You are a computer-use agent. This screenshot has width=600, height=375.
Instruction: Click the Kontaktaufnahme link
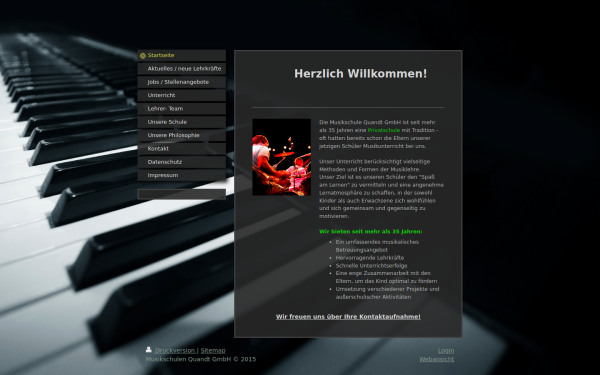coord(348,317)
